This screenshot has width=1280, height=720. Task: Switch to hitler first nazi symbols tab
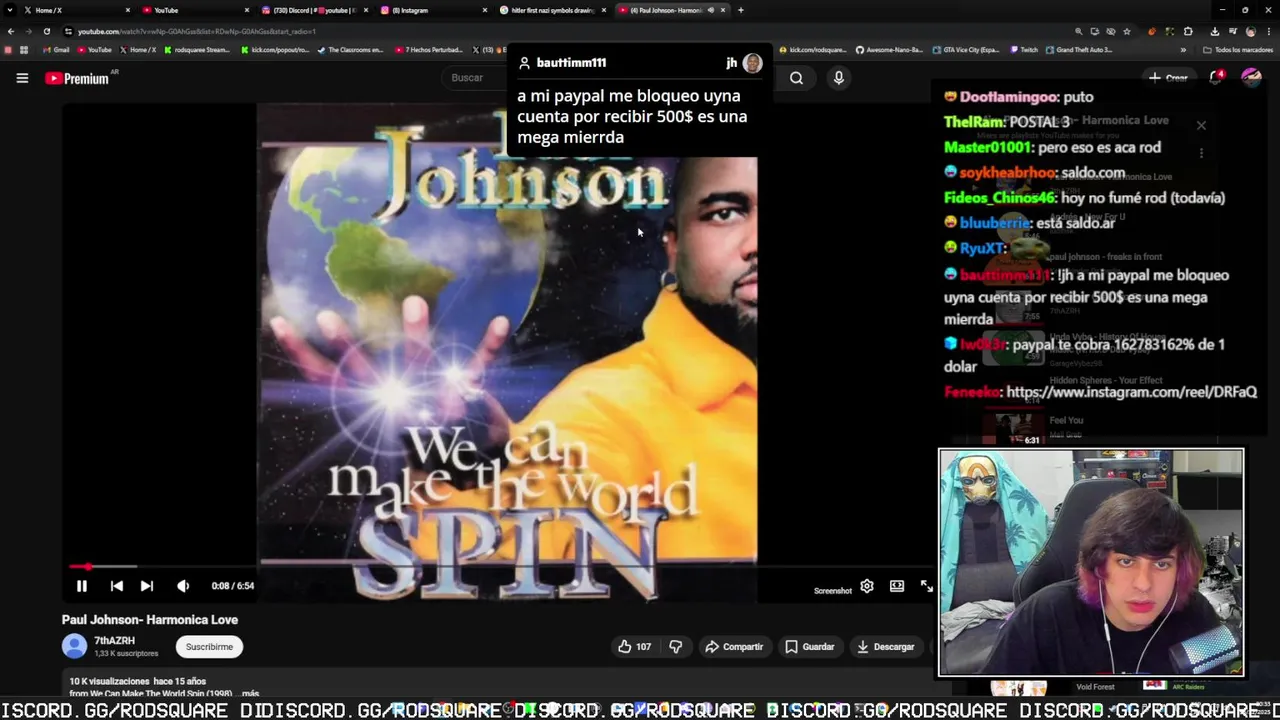point(552,10)
